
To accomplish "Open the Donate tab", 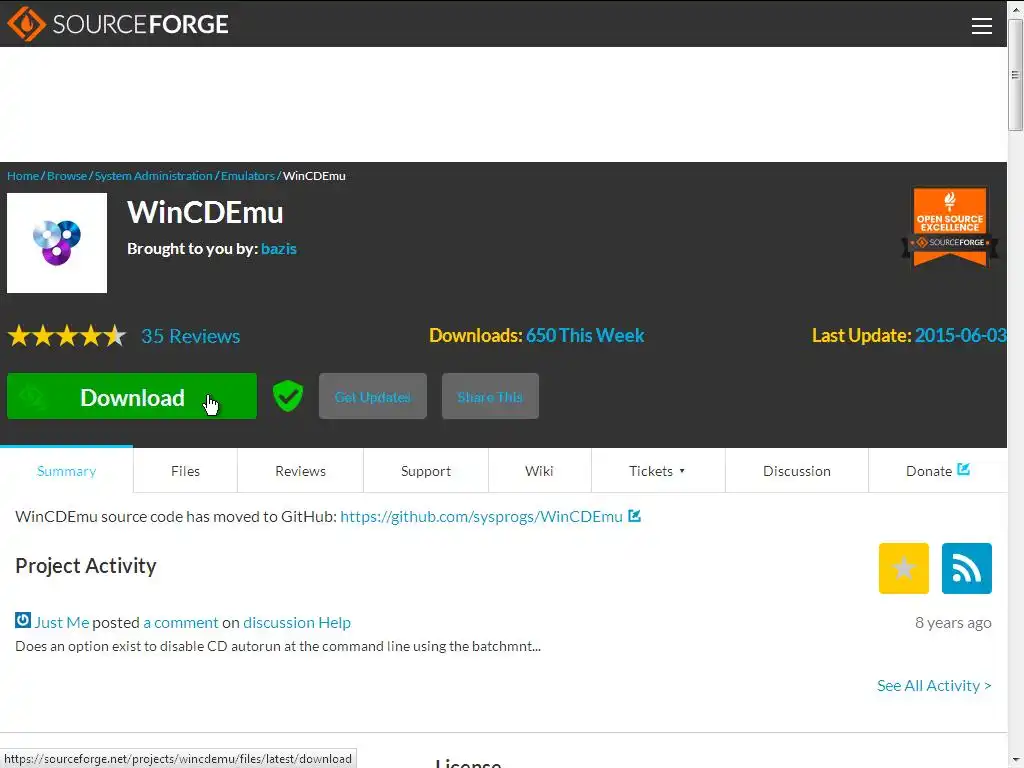I will click(x=938, y=471).
